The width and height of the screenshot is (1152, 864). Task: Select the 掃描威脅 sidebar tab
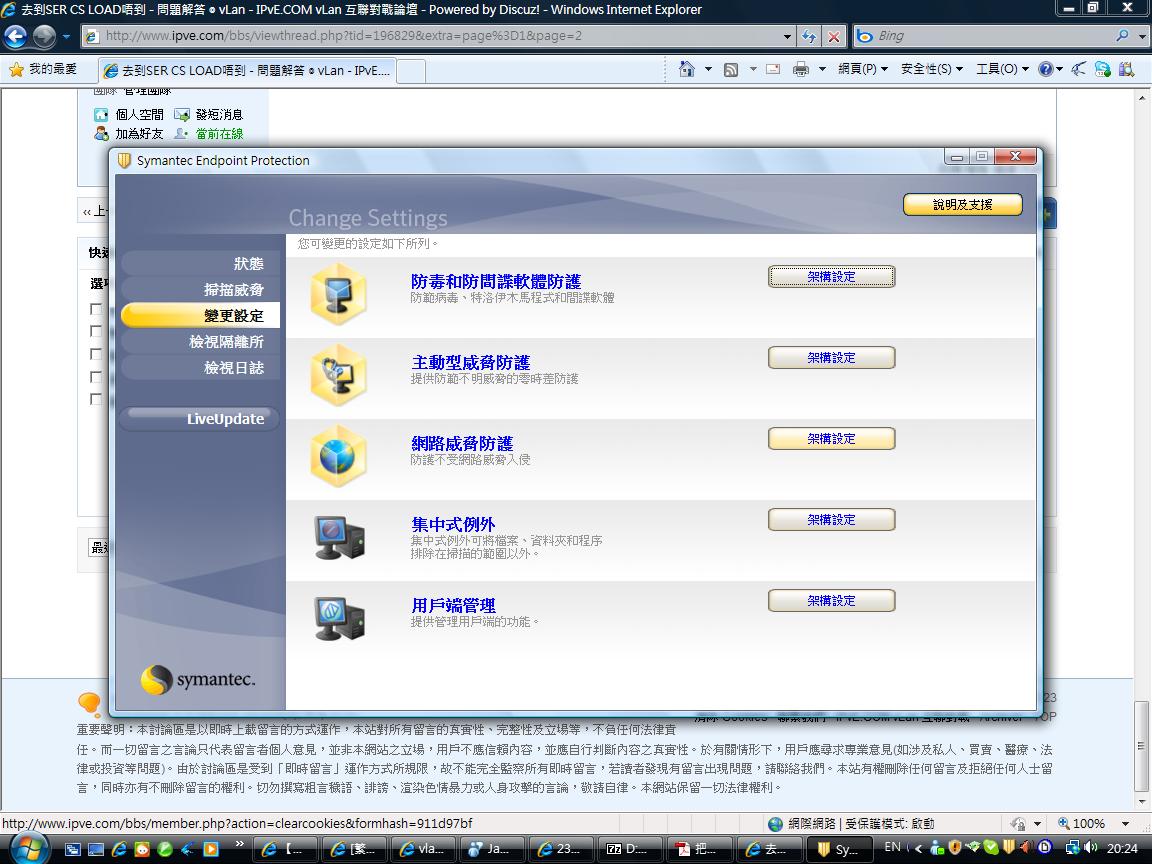pos(200,289)
